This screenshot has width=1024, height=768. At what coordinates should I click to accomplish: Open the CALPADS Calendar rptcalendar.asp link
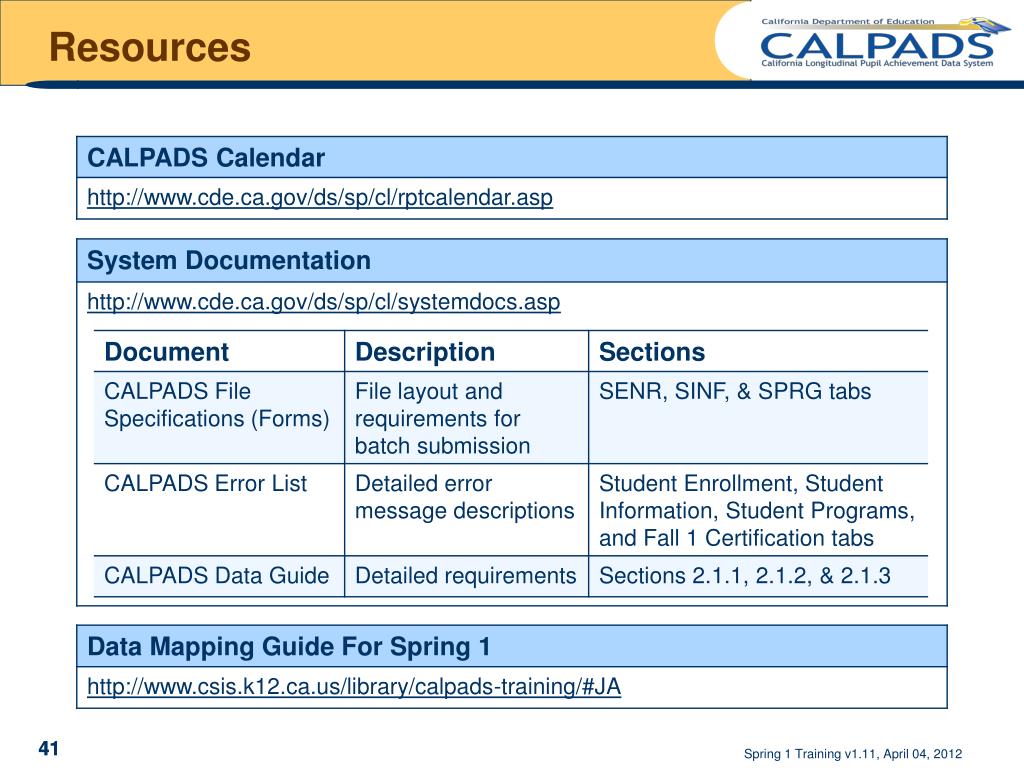pyautogui.click(x=320, y=197)
